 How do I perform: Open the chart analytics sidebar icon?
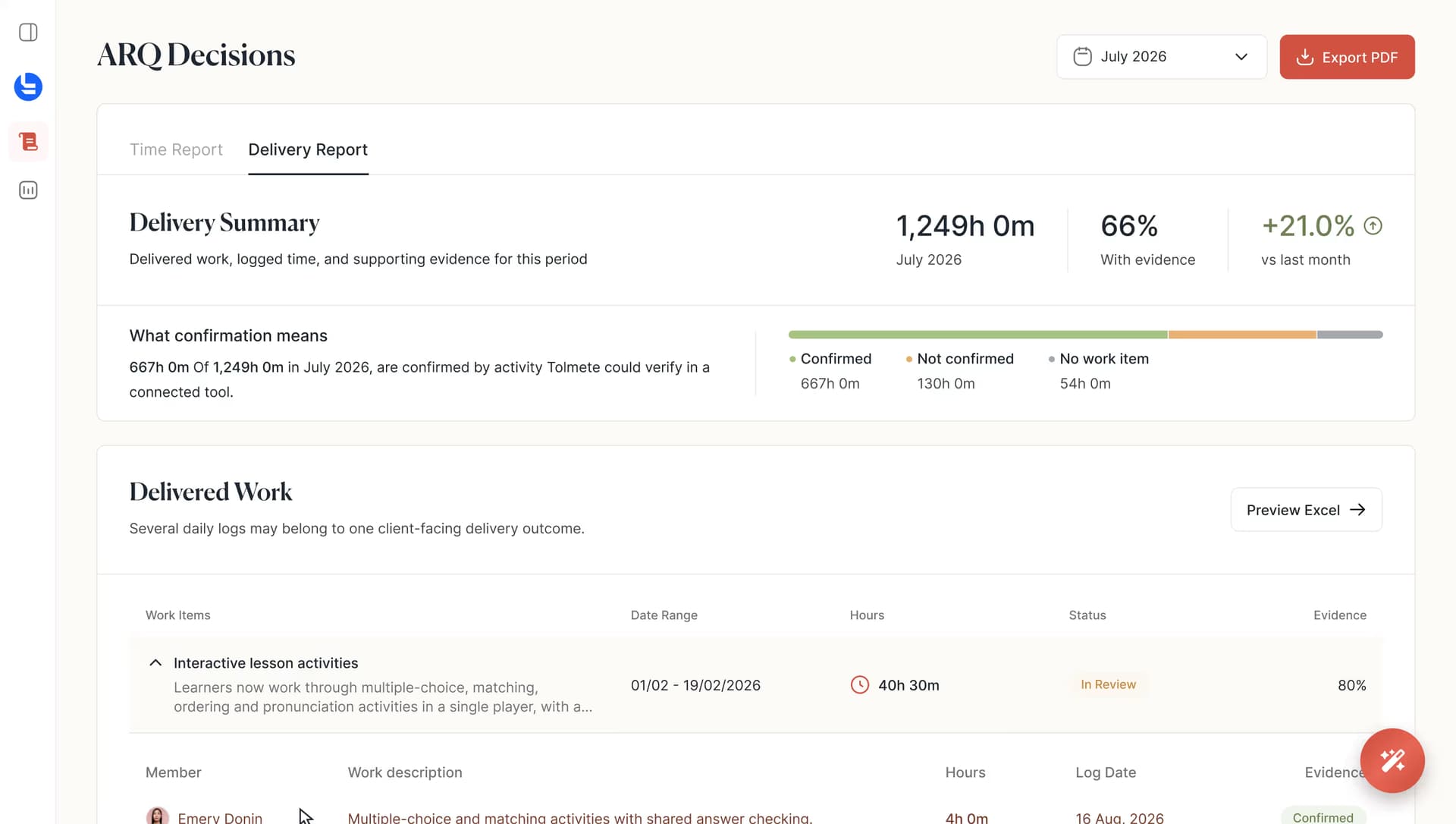(x=28, y=190)
